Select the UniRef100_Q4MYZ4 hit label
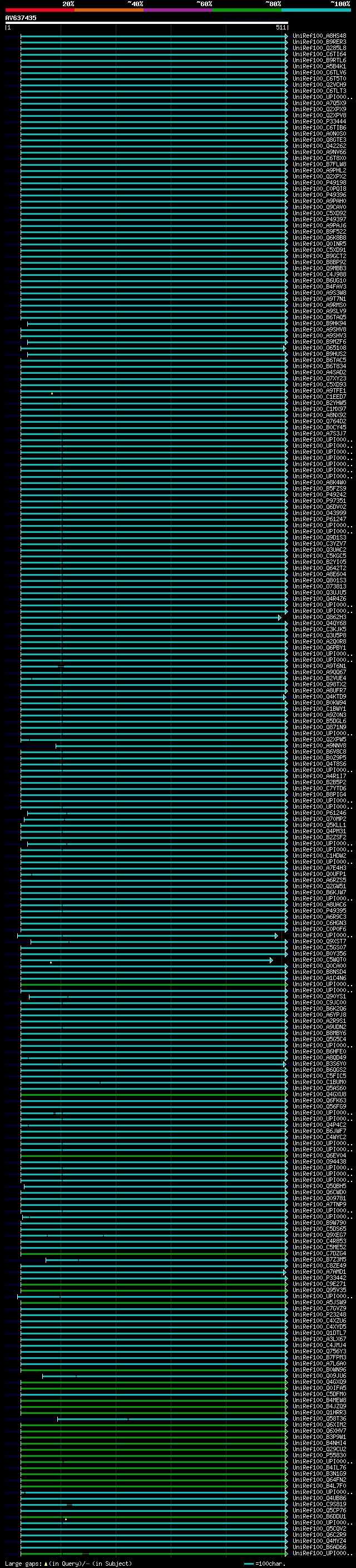 pos(319,1541)
